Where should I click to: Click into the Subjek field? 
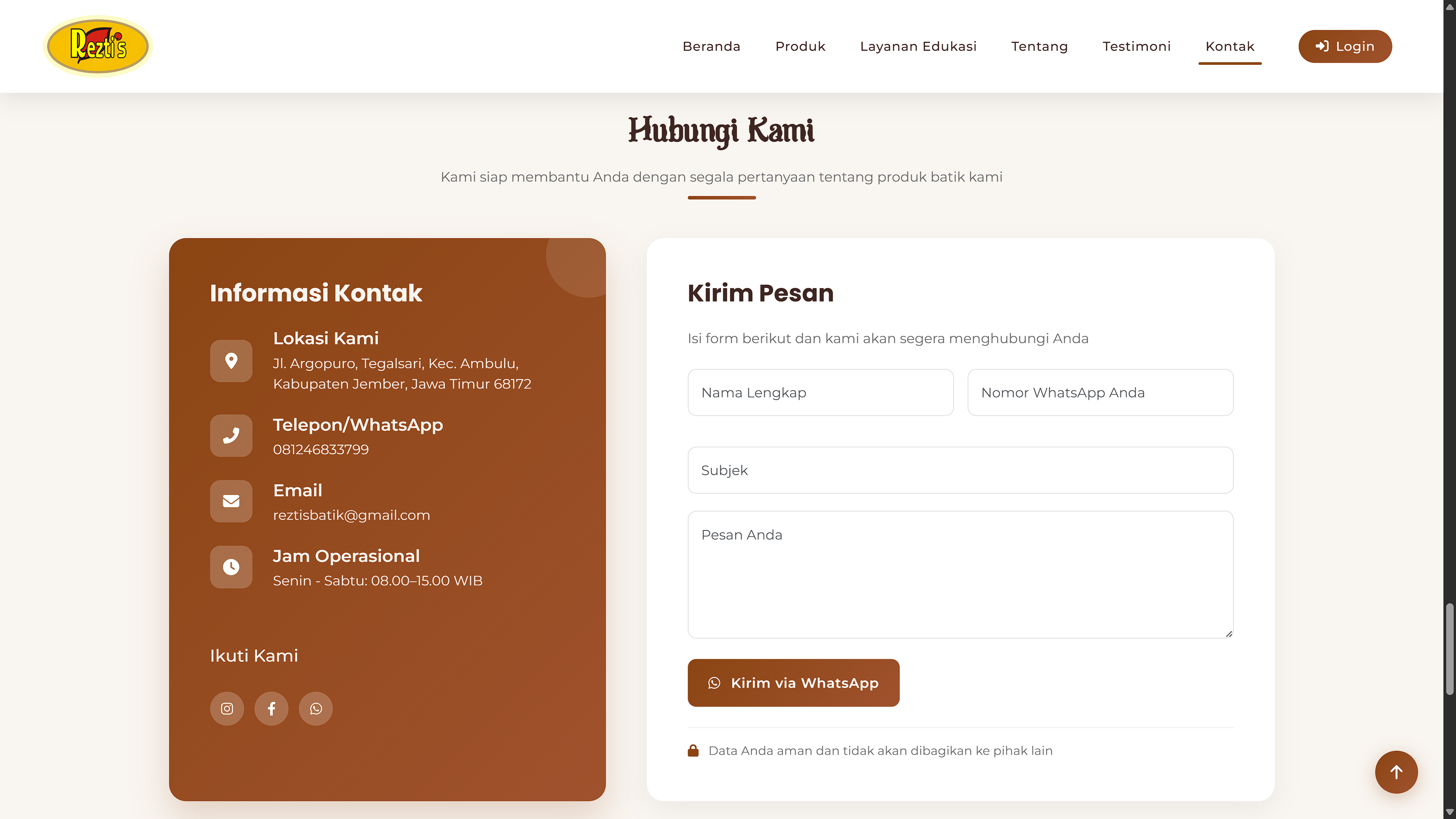[x=960, y=470]
